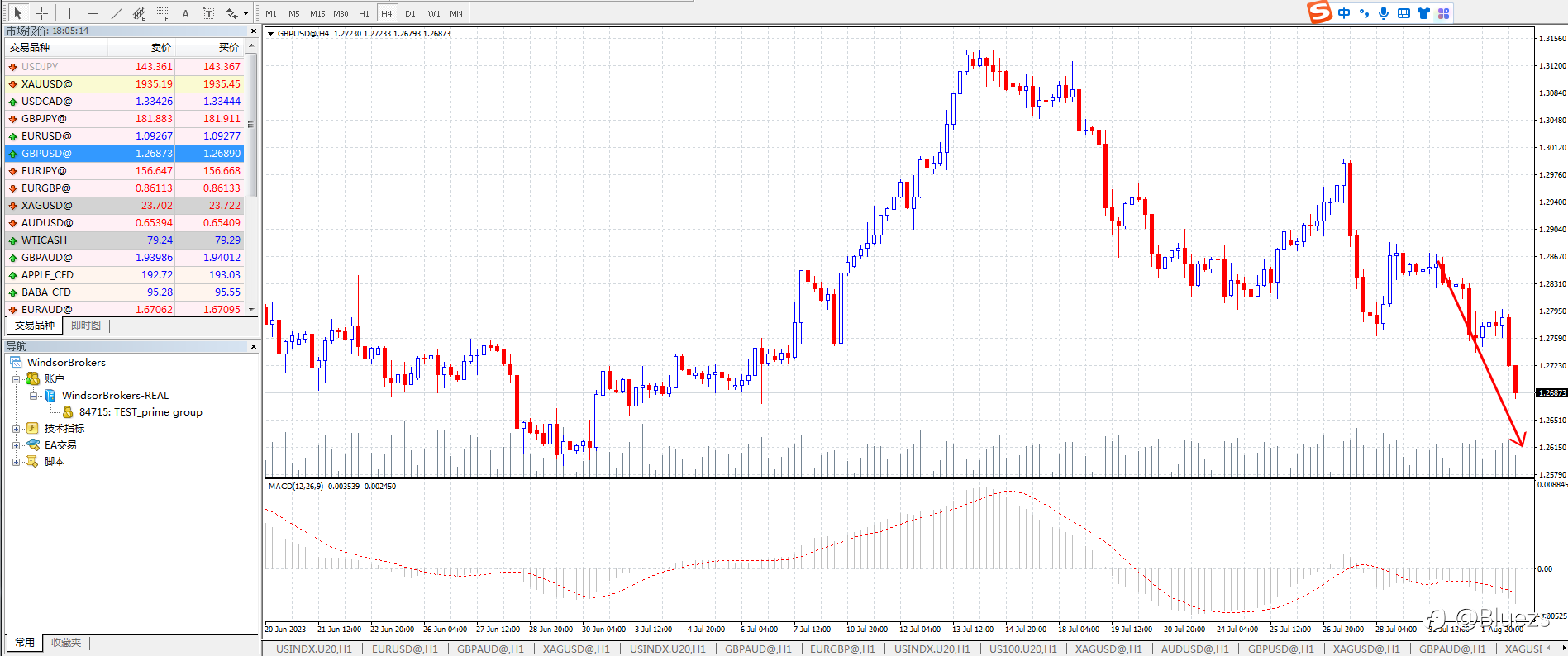This screenshot has width=1568, height=656.
Task: Click the arrows objects tool icon
Action: pos(231,12)
